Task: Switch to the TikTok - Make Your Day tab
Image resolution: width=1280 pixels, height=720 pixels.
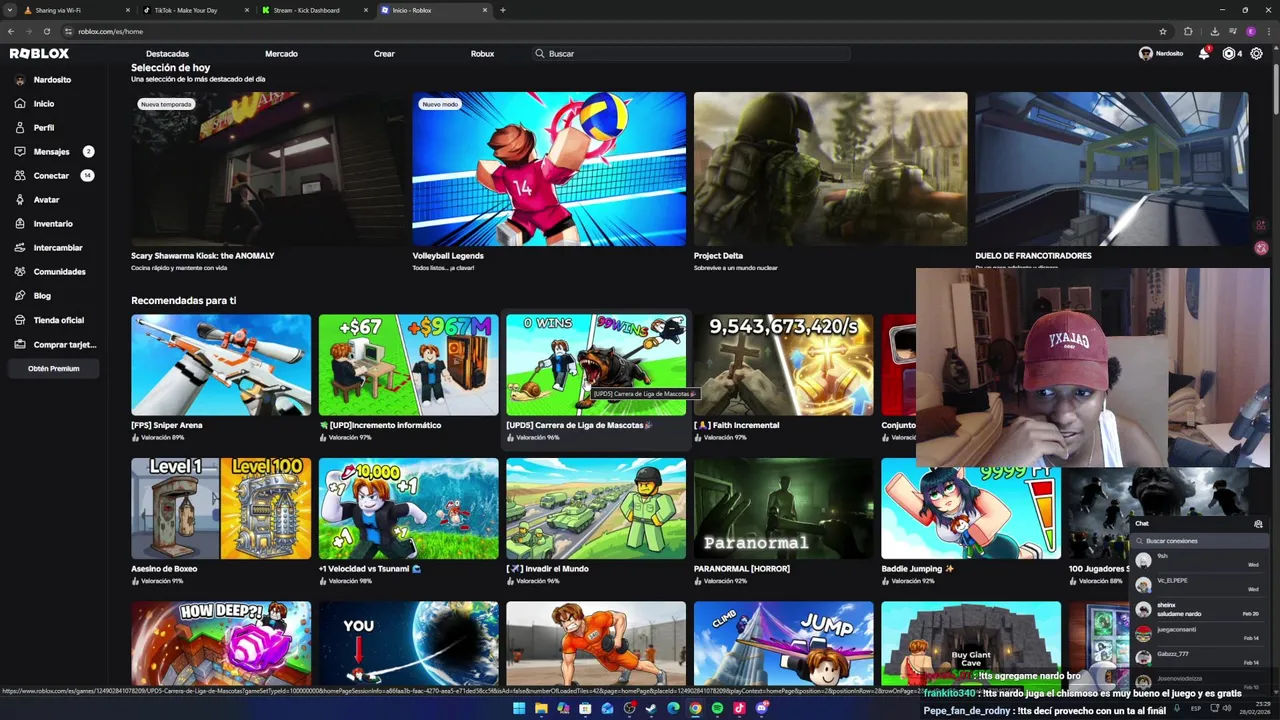Action: (x=195, y=10)
